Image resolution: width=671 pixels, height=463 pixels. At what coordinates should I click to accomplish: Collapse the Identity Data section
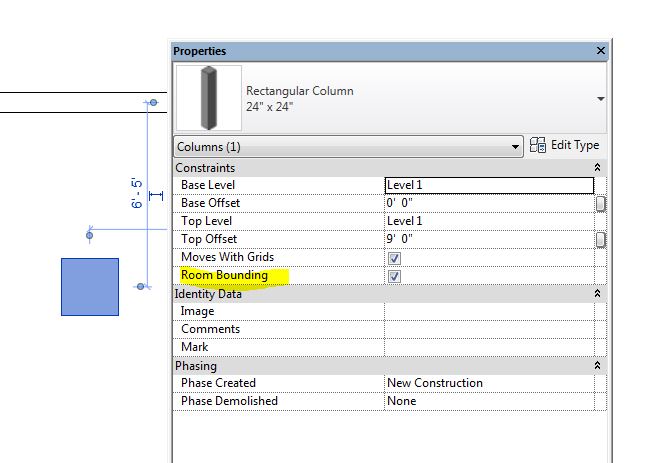click(x=597, y=294)
